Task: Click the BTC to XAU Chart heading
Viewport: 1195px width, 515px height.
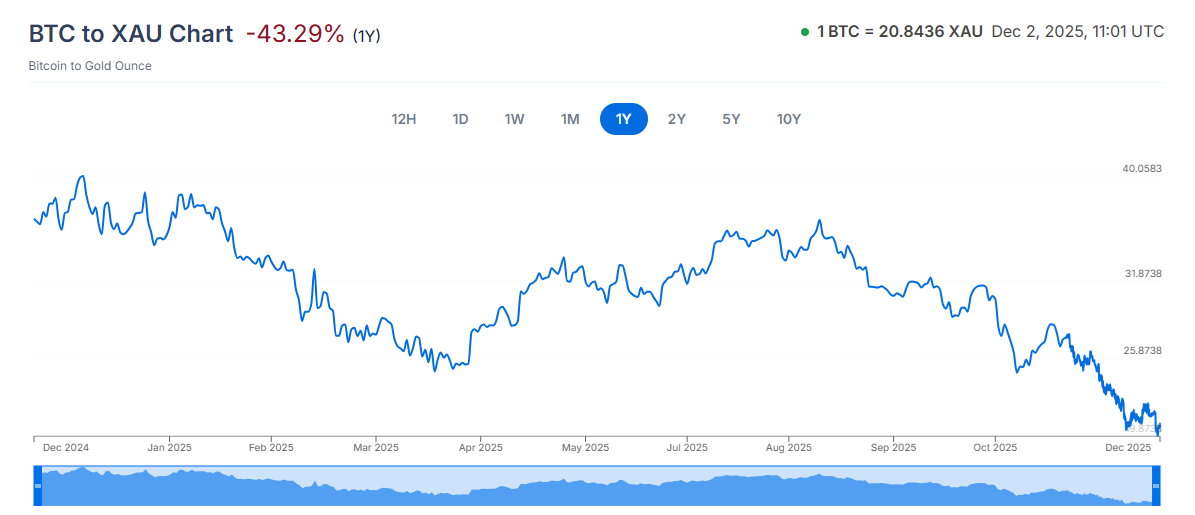Action: point(130,33)
